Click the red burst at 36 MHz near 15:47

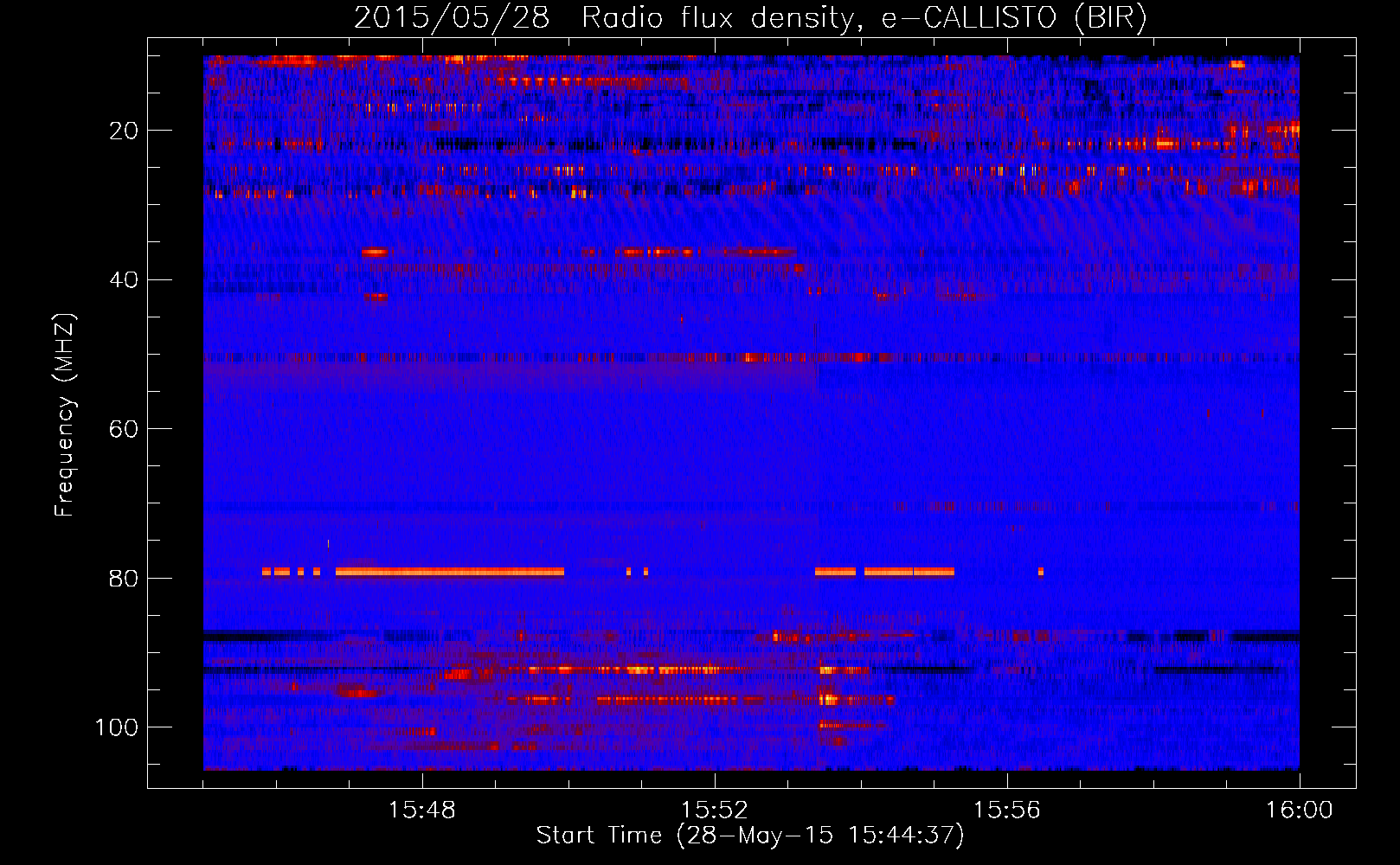tap(376, 253)
